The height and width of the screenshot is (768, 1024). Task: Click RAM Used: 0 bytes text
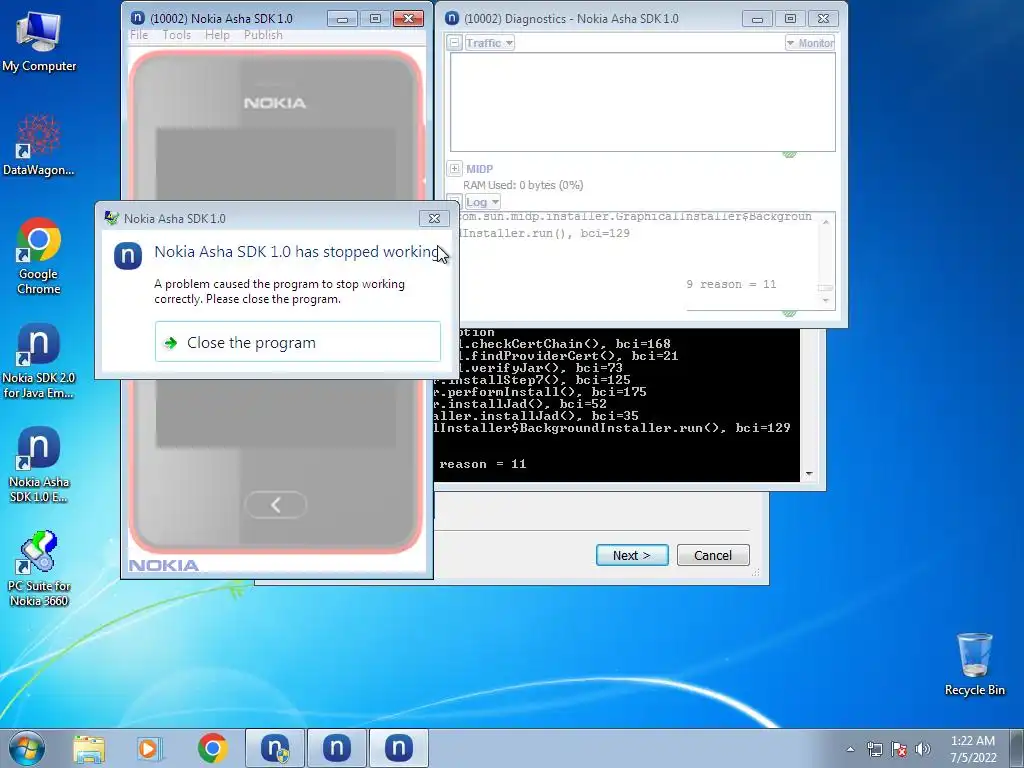(523, 185)
